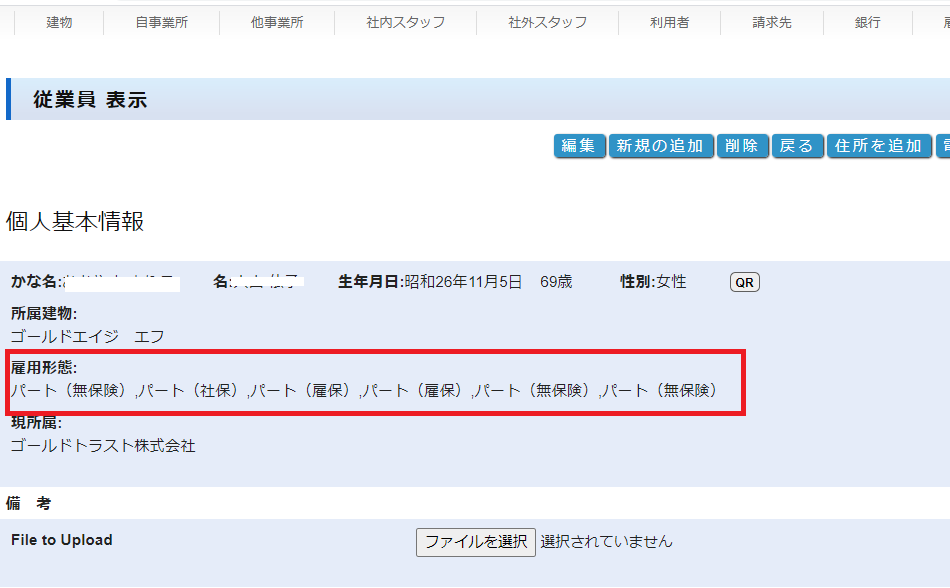Click the ゴールドトラスト株式会社 company name
The height and width of the screenshot is (588, 950).
(x=103, y=446)
